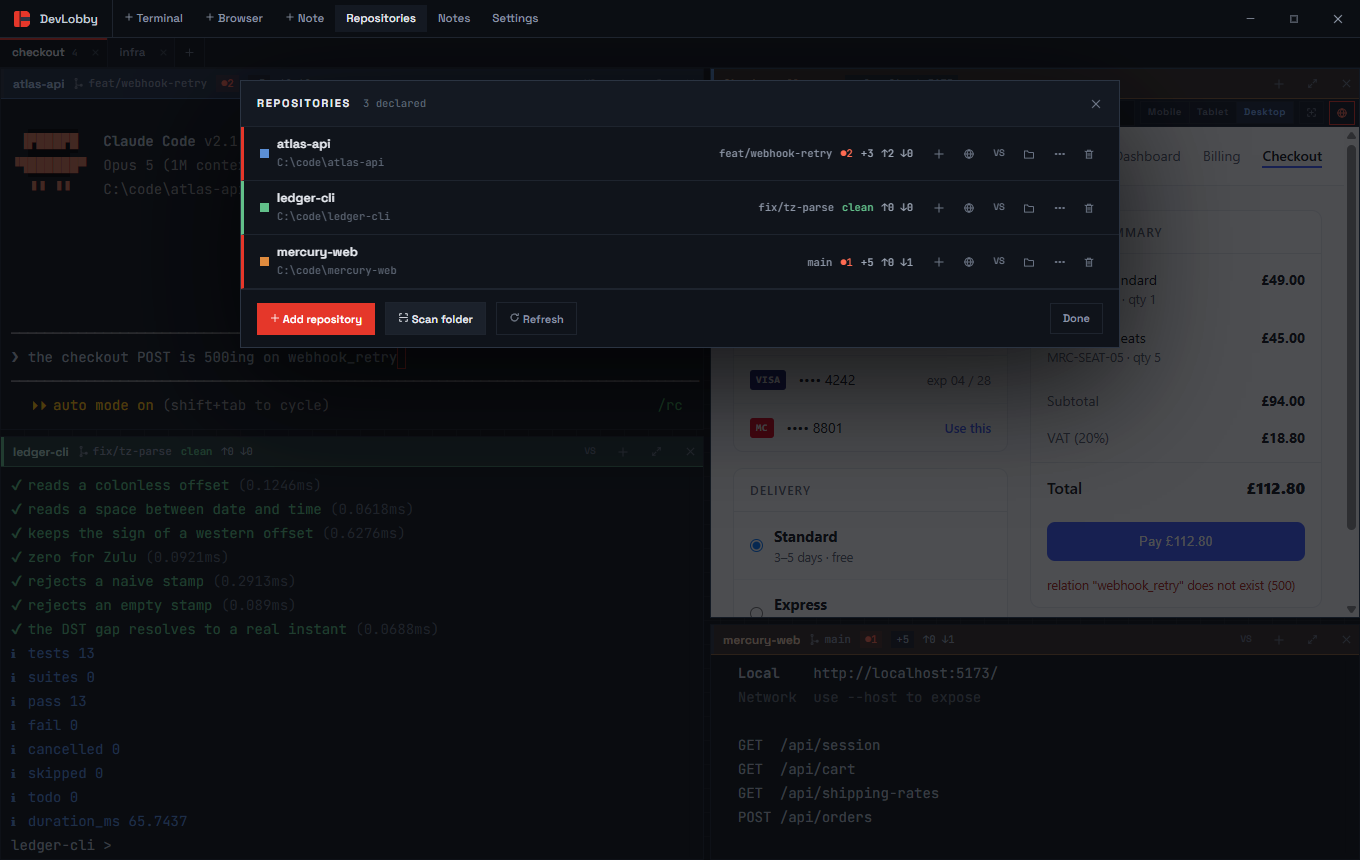
Task: Click the green color square beside ledger-cli
Action: pos(264,208)
